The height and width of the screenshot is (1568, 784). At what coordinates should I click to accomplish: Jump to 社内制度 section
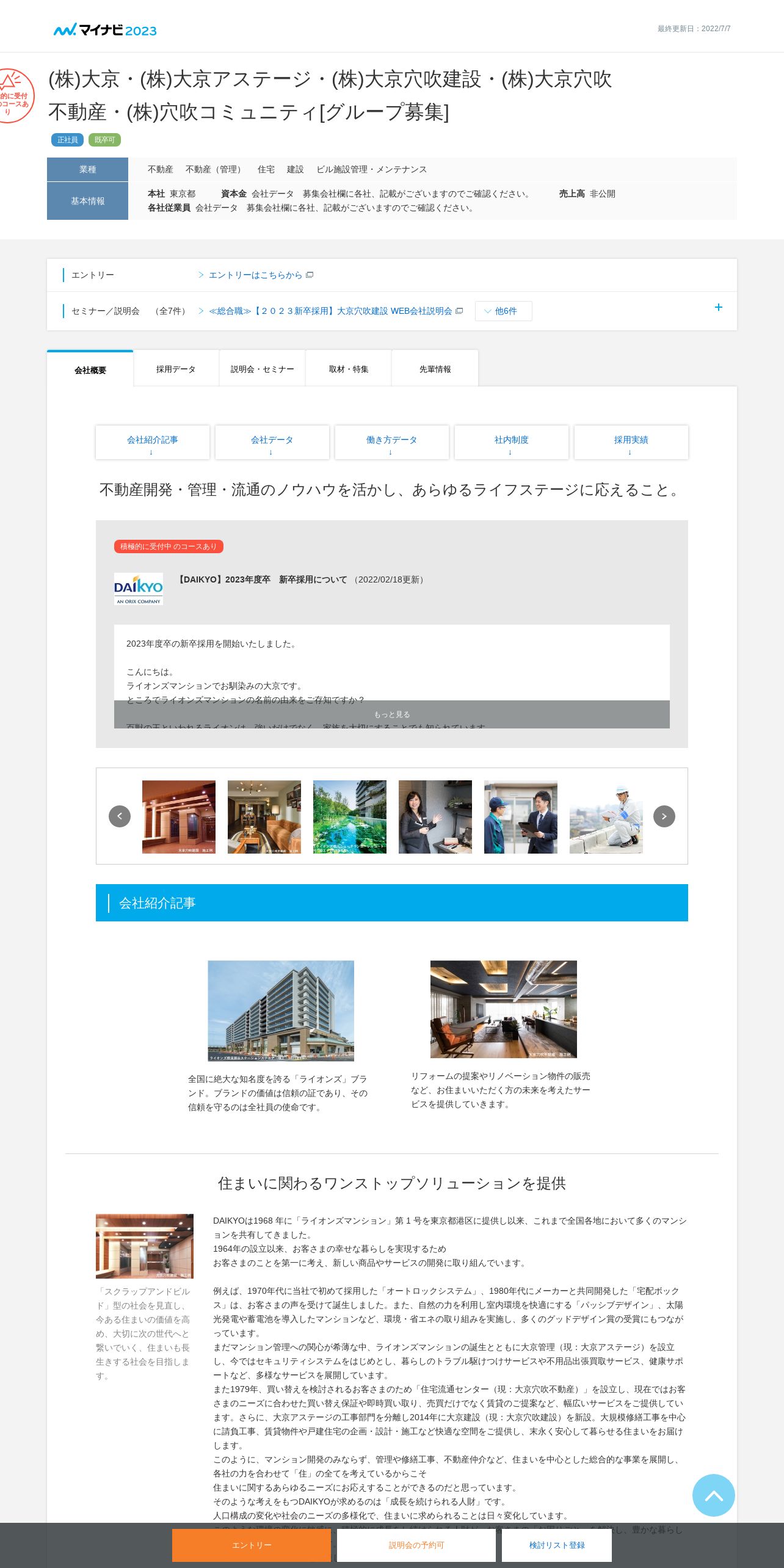[512, 443]
